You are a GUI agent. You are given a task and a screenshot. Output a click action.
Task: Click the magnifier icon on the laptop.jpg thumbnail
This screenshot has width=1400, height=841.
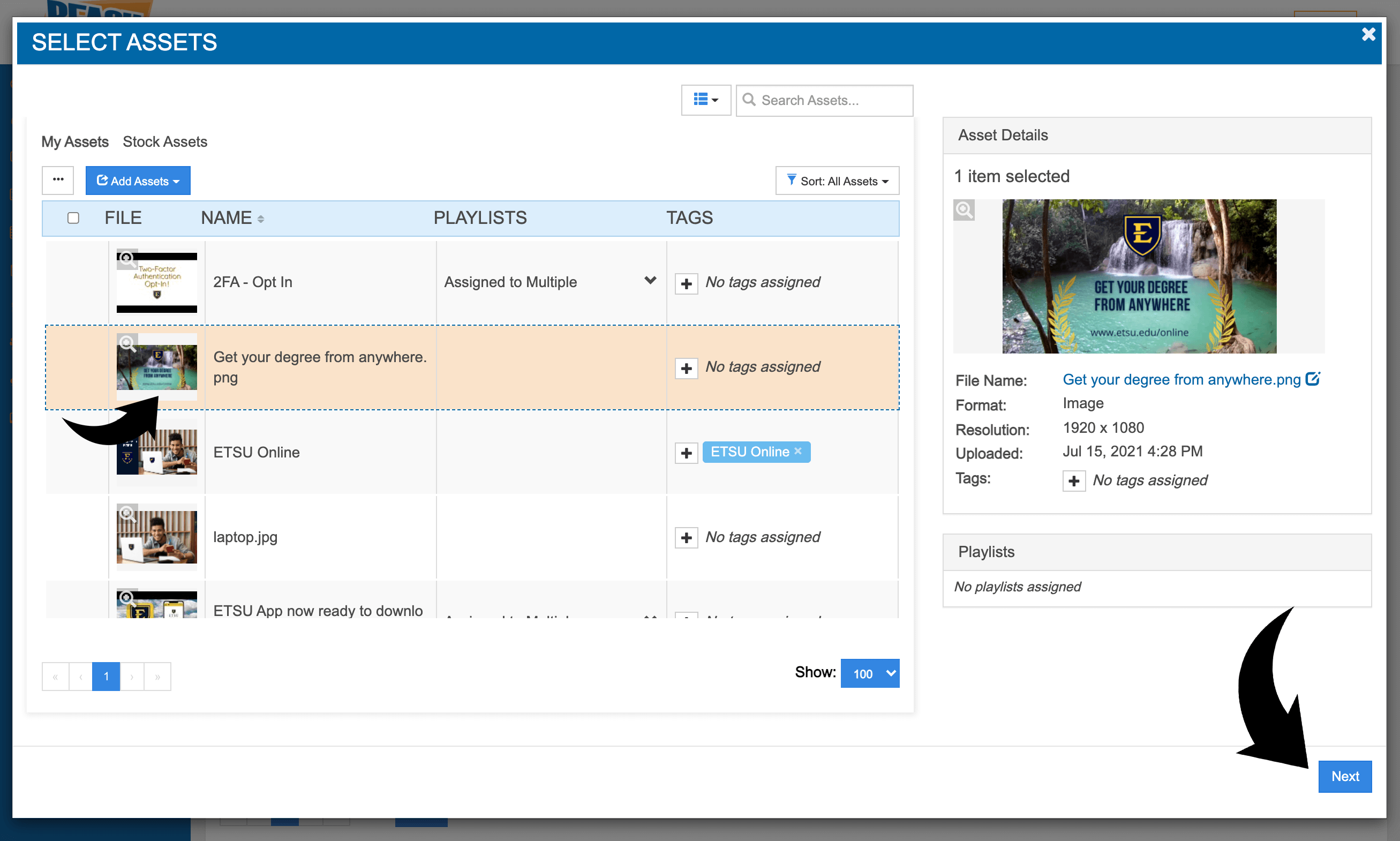[x=127, y=514]
